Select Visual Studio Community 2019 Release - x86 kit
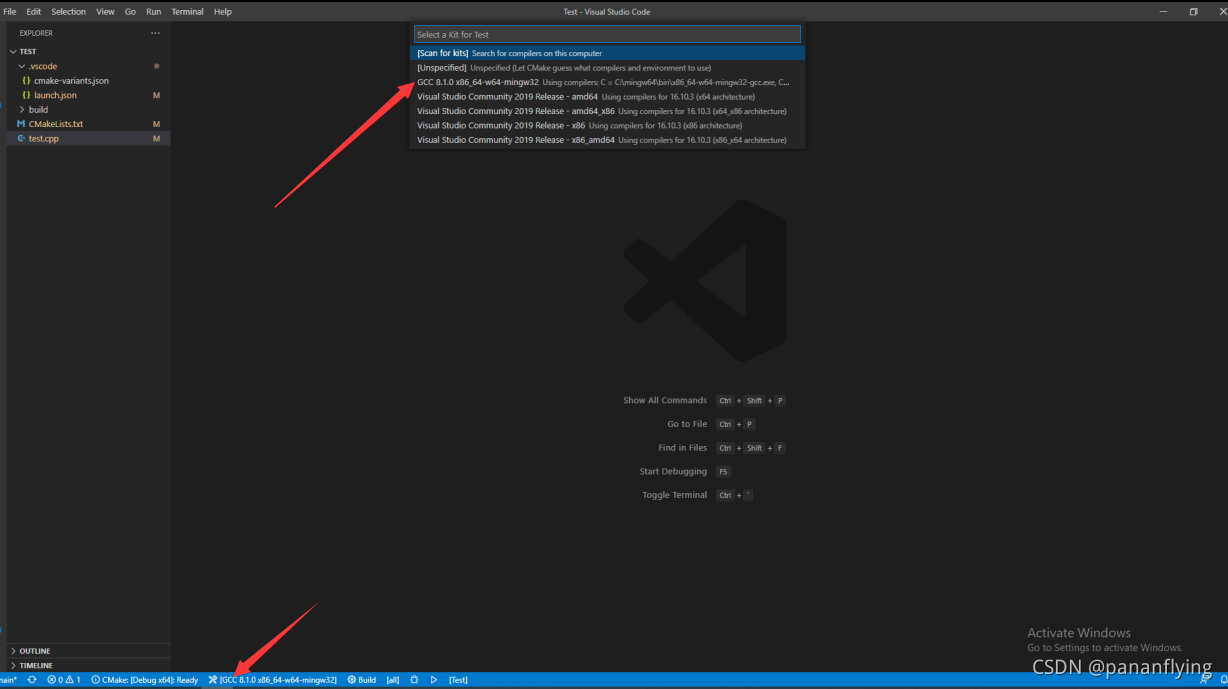Image resolution: width=1228 pixels, height=689 pixels. tap(607, 126)
